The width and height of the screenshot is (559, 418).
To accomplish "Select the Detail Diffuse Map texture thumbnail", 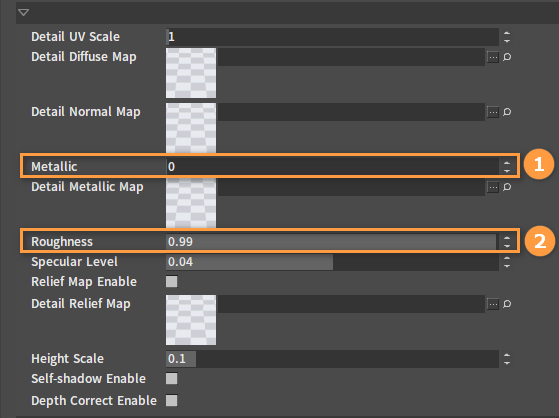I will click(x=191, y=73).
